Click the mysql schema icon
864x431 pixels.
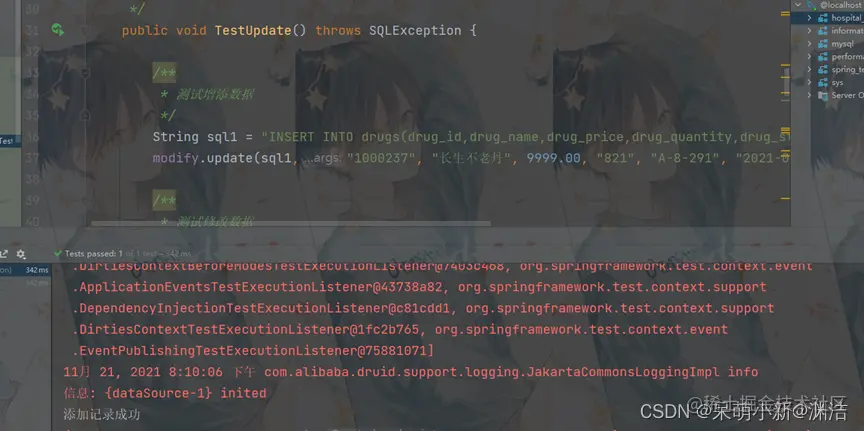823,44
